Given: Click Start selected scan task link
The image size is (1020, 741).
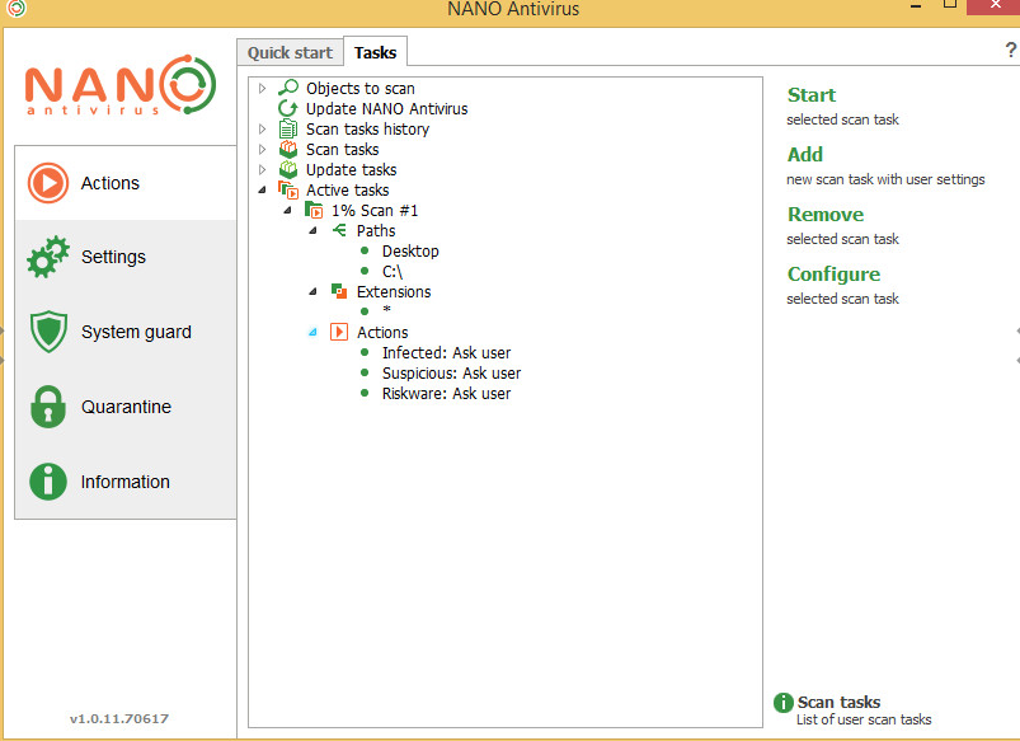Looking at the screenshot, I should click(811, 95).
